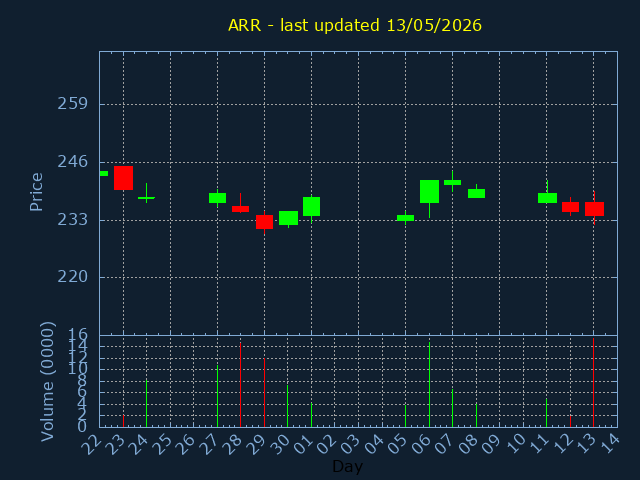Click the tall red volume bar for day 28
This screenshot has height=480, width=640.
[x=240, y=385]
